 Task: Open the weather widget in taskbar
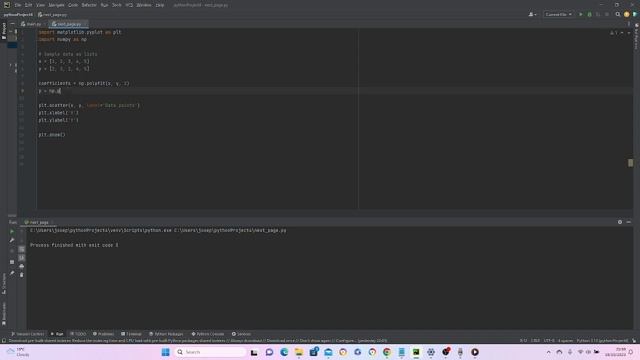coord(18,352)
